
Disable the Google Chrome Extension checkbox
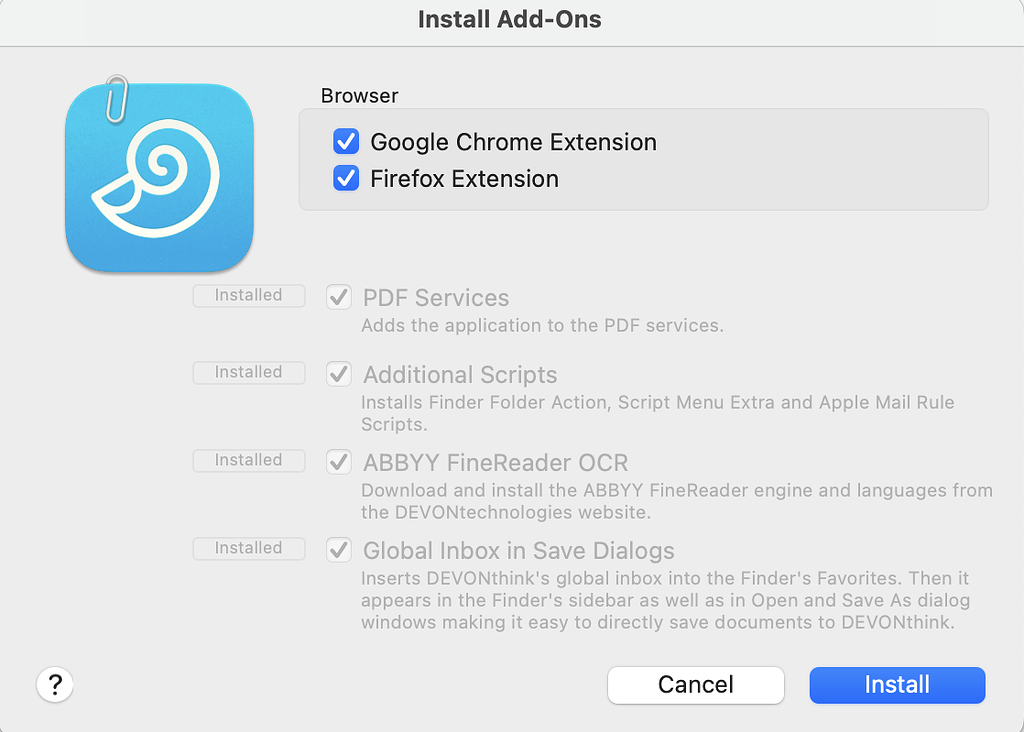point(346,142)
